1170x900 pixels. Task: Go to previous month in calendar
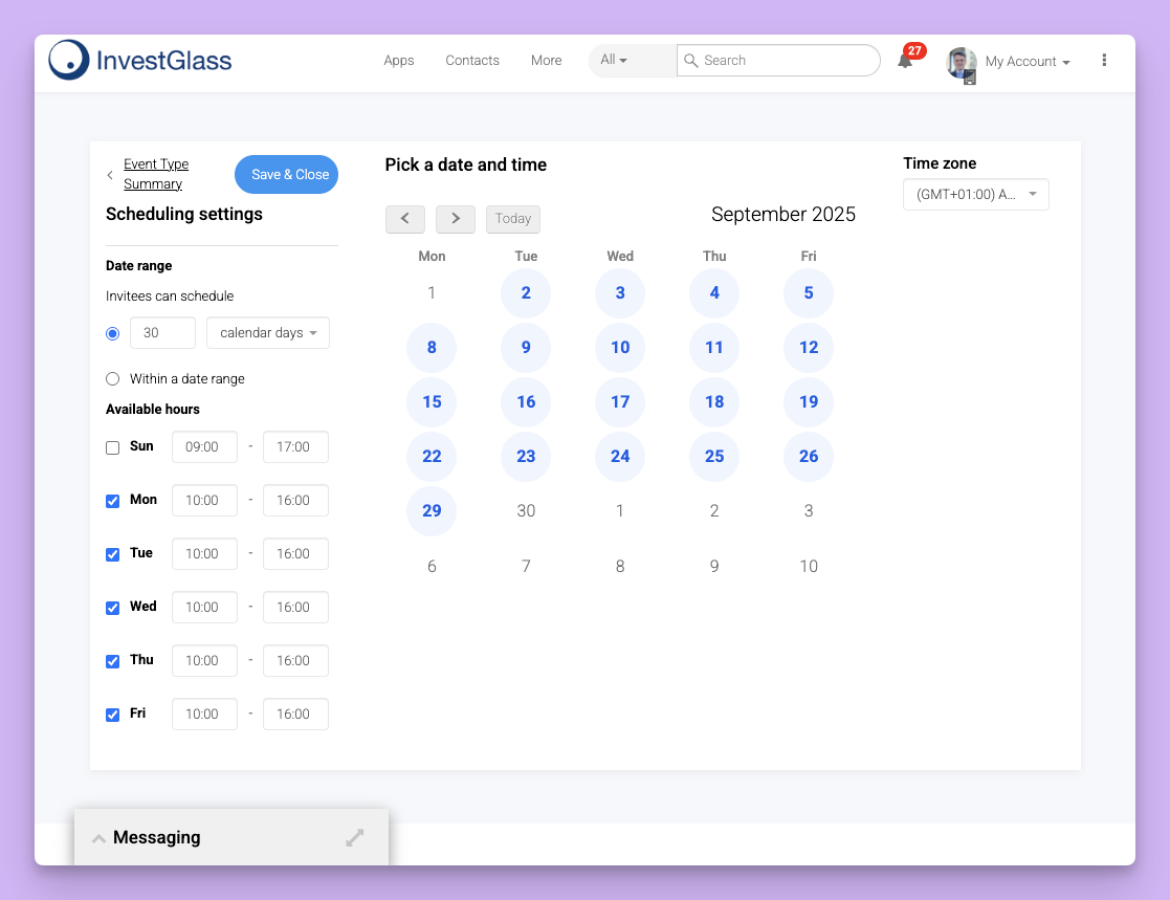tap(405, 219)
